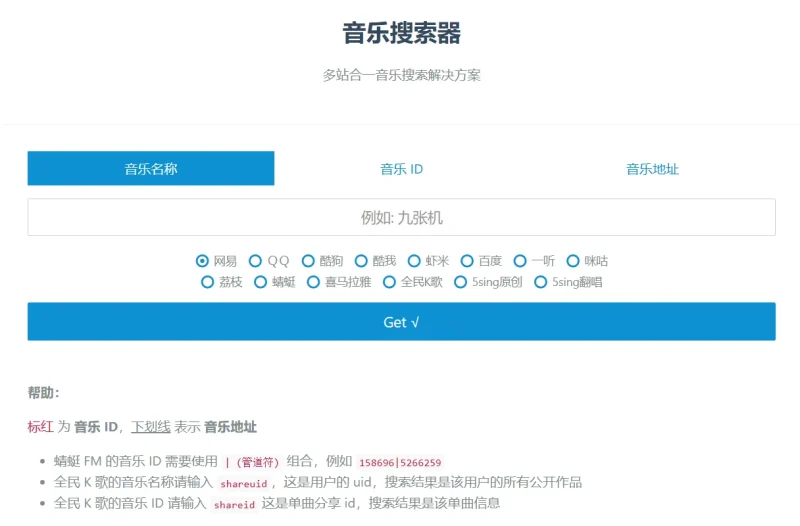Choose the 蜻蜓 radio option
800x526 pixels.
click(260, 282)
